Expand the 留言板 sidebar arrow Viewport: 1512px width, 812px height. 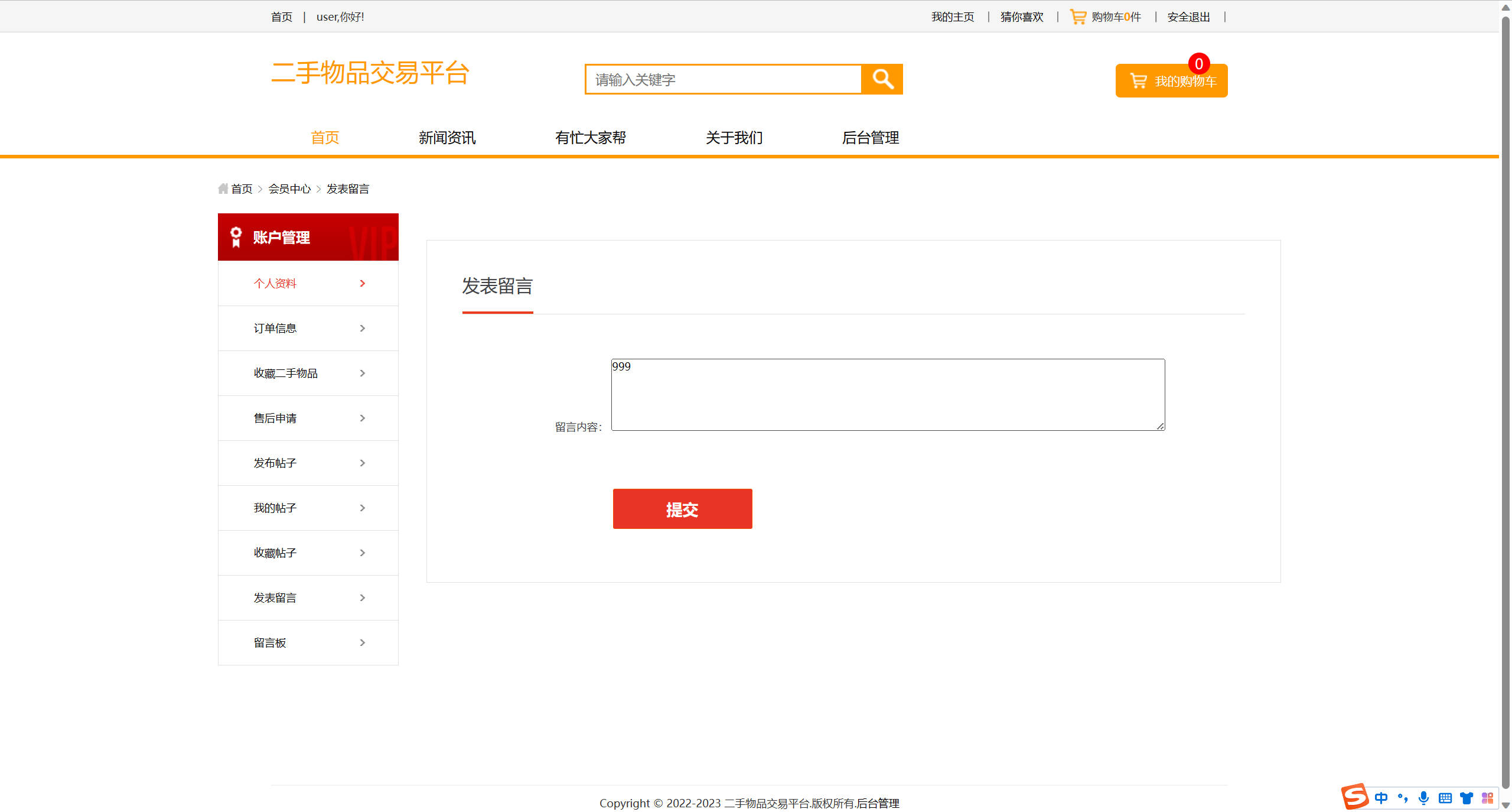tap(362, 642)
